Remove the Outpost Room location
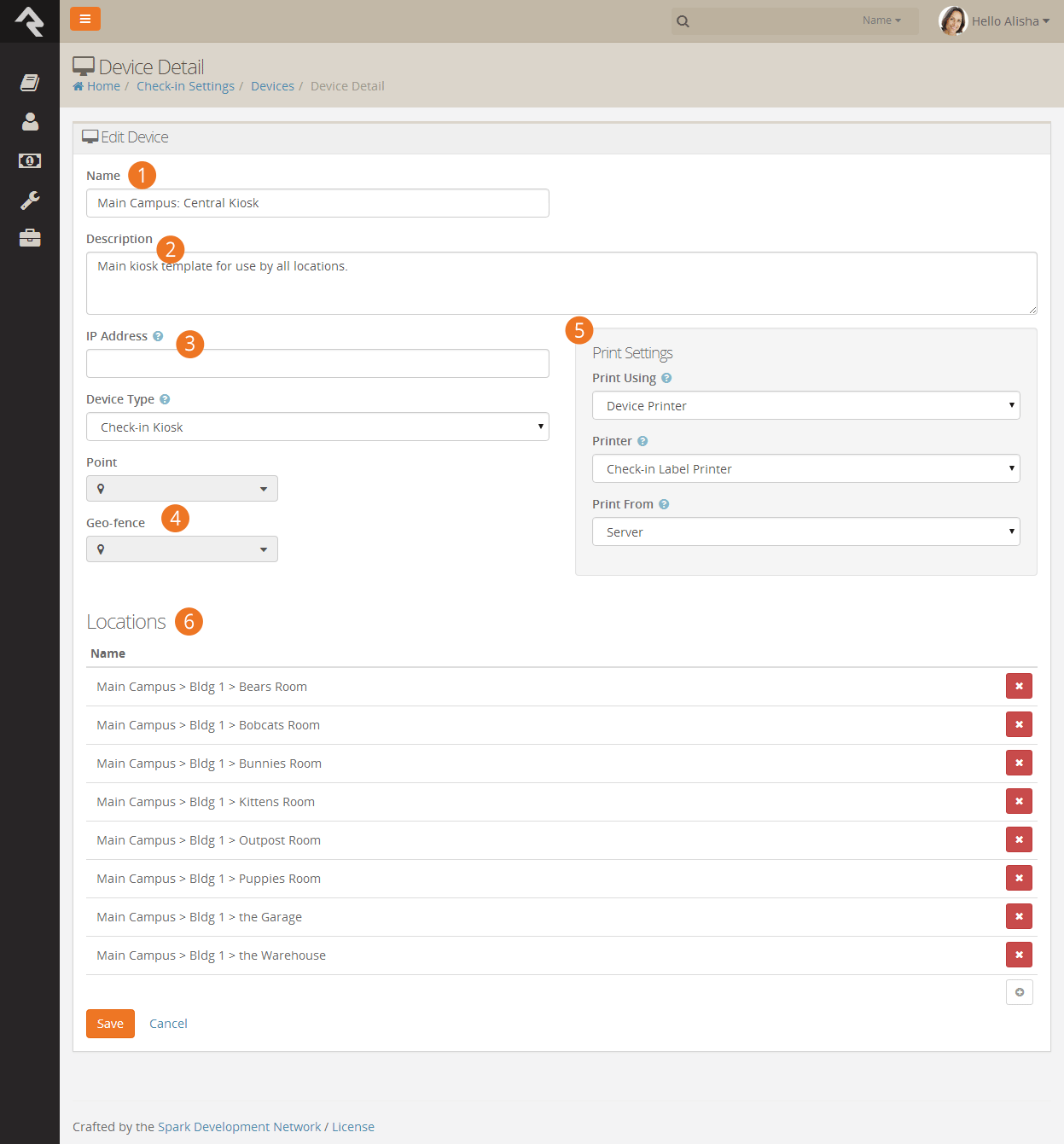 (x=1019, y=839)
